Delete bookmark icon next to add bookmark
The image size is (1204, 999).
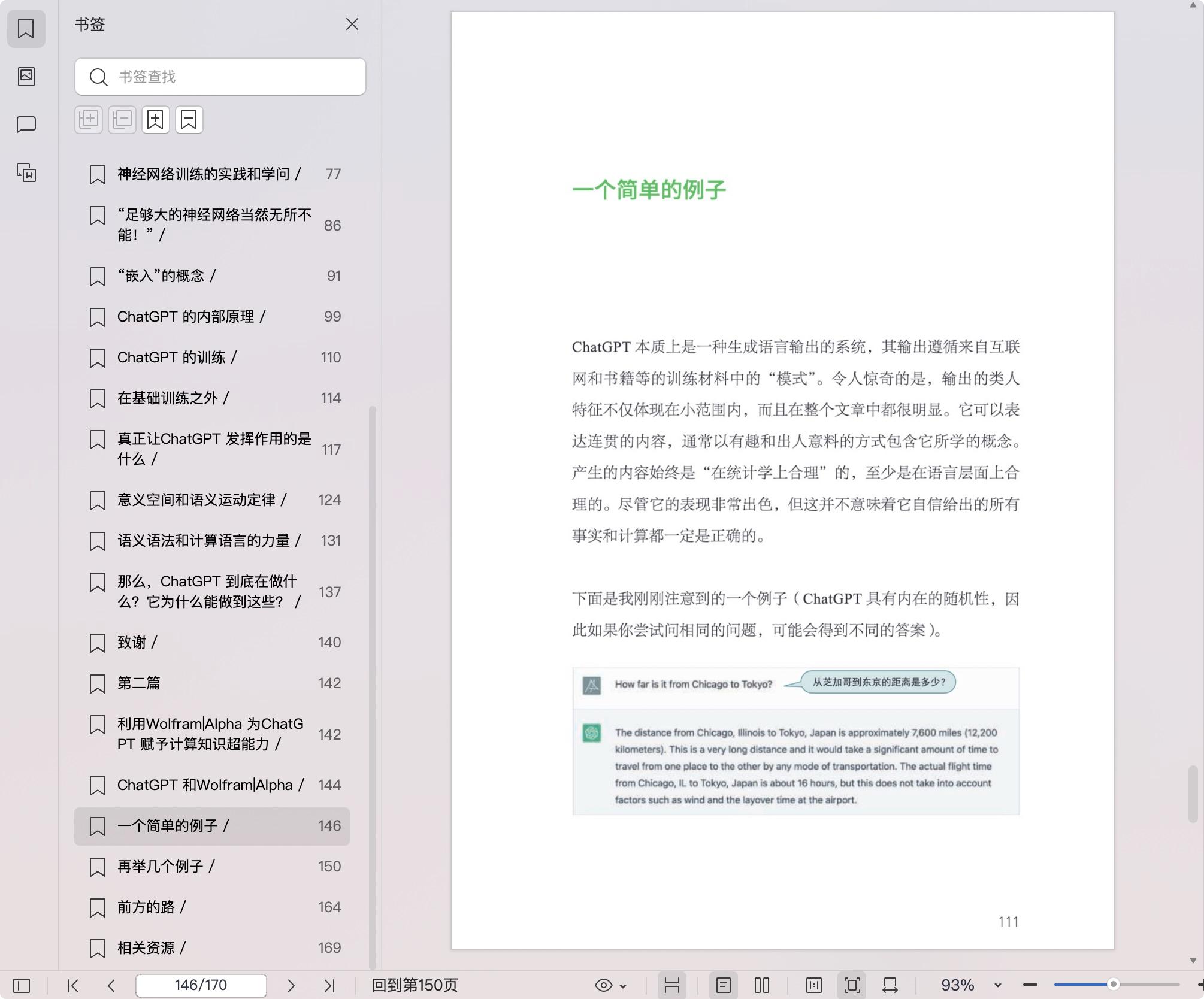pyautogui.click(x=189, y=120)
